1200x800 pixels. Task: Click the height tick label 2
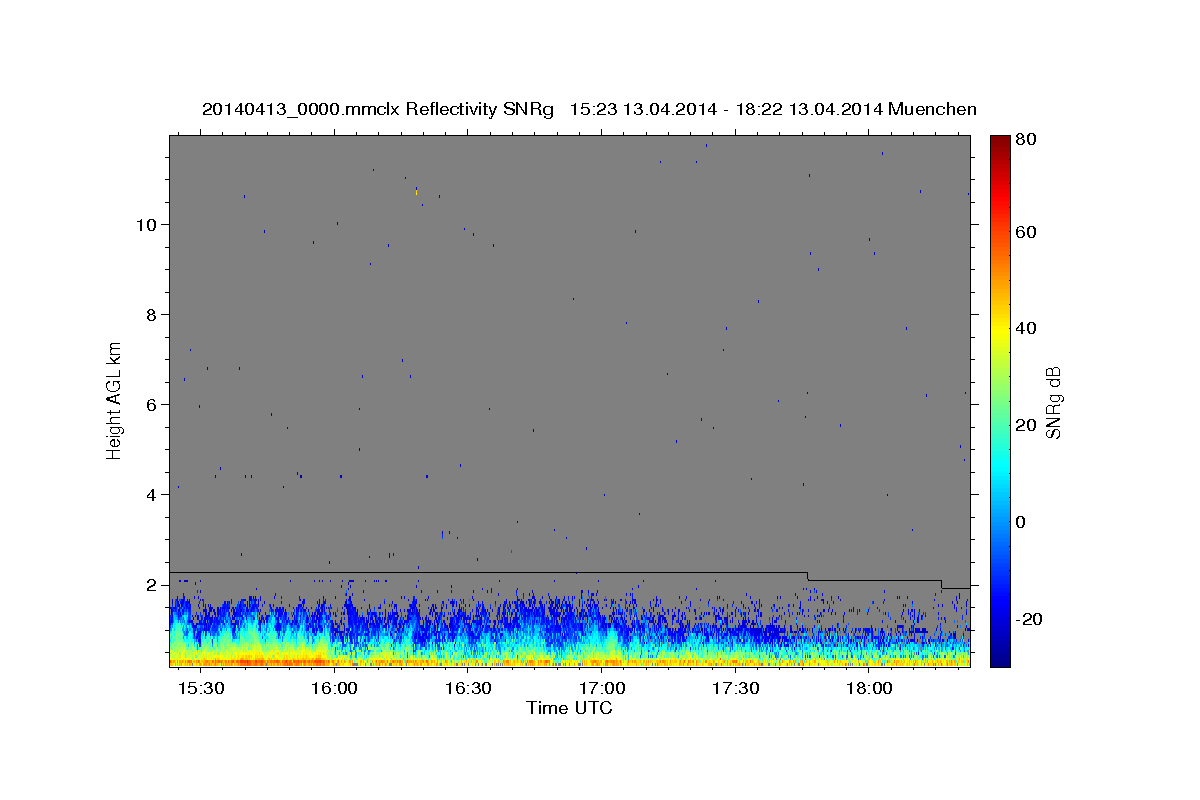tap(152, 584)
